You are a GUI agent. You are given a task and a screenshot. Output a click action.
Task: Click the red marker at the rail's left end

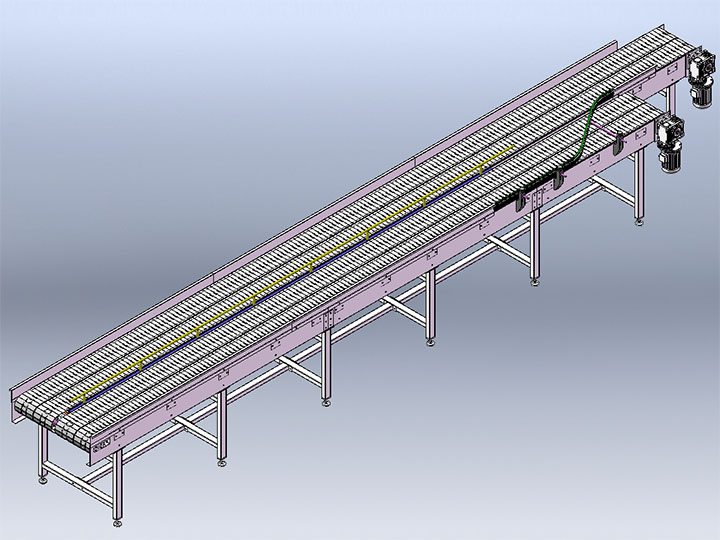pyautogui.click(x=66, y=411)
